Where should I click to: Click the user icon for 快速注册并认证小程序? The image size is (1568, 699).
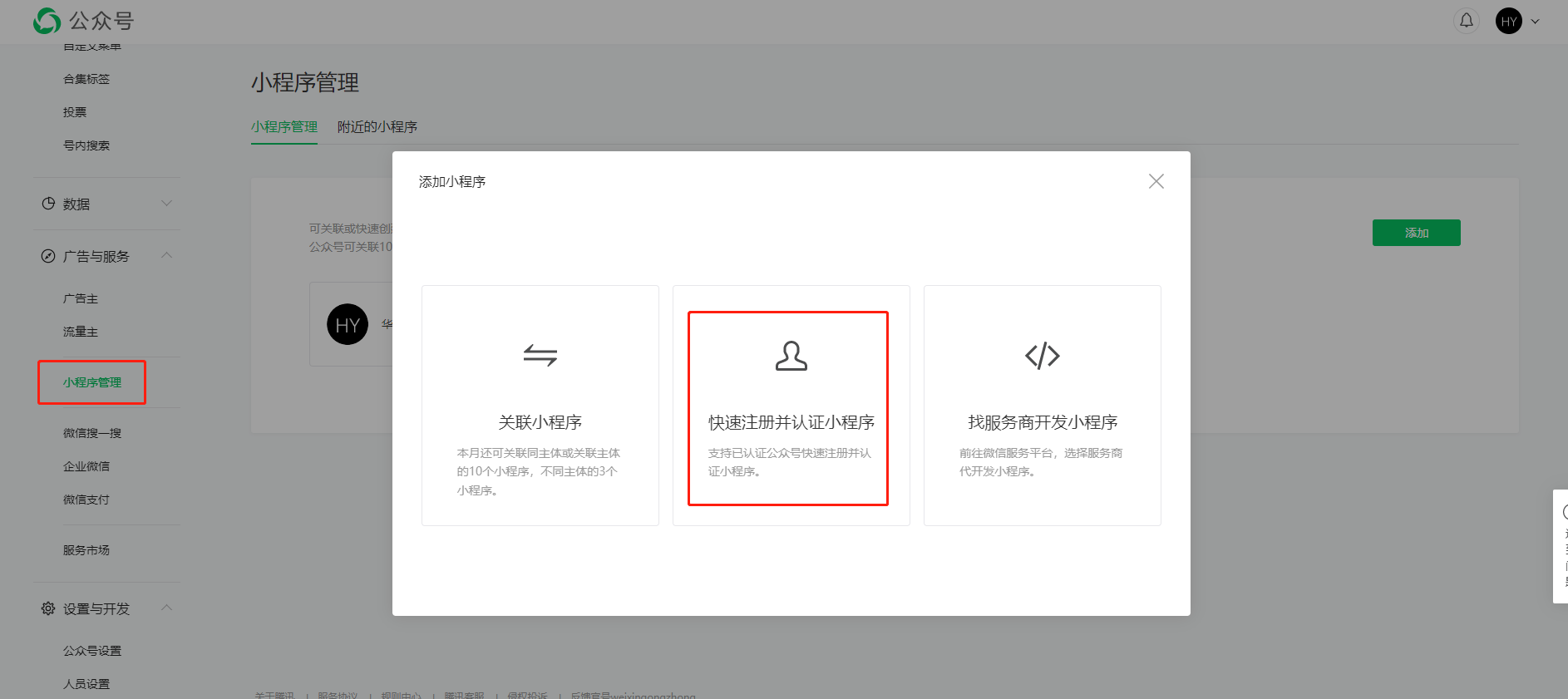pos(791,356)
